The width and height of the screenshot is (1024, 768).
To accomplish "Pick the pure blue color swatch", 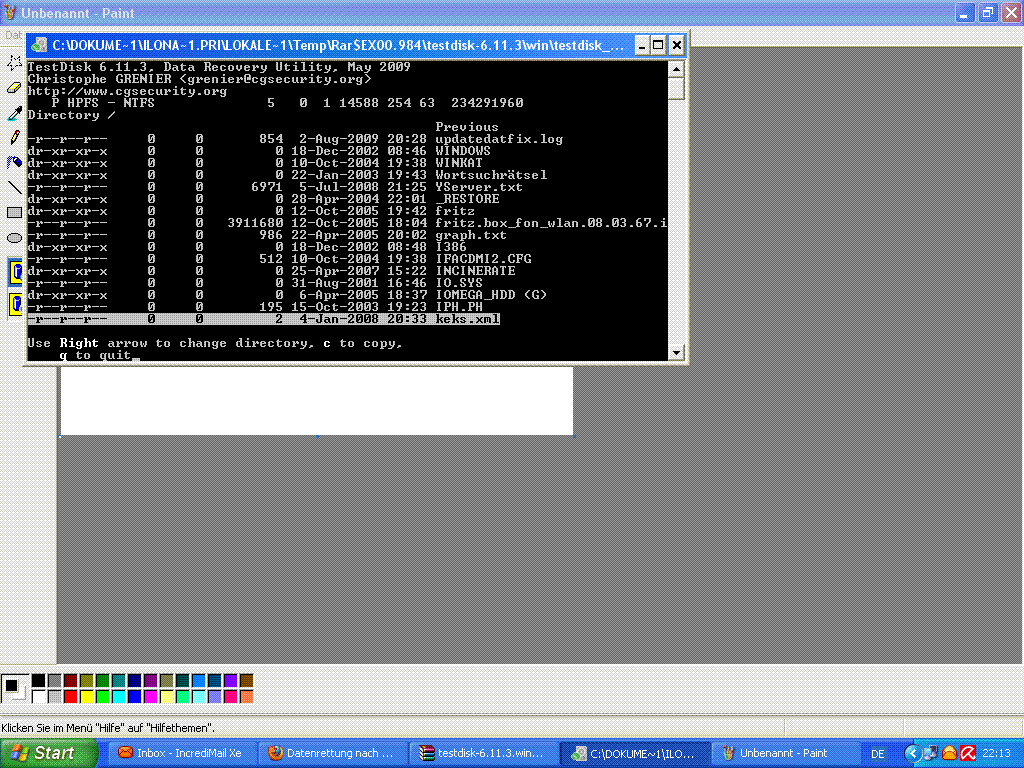I will coord(135,697).
